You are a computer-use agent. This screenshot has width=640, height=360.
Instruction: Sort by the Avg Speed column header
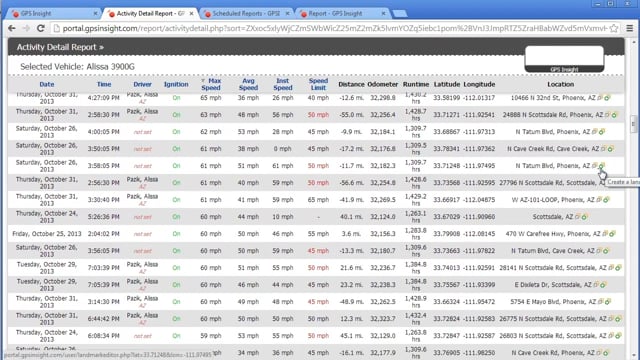point(248,84)
